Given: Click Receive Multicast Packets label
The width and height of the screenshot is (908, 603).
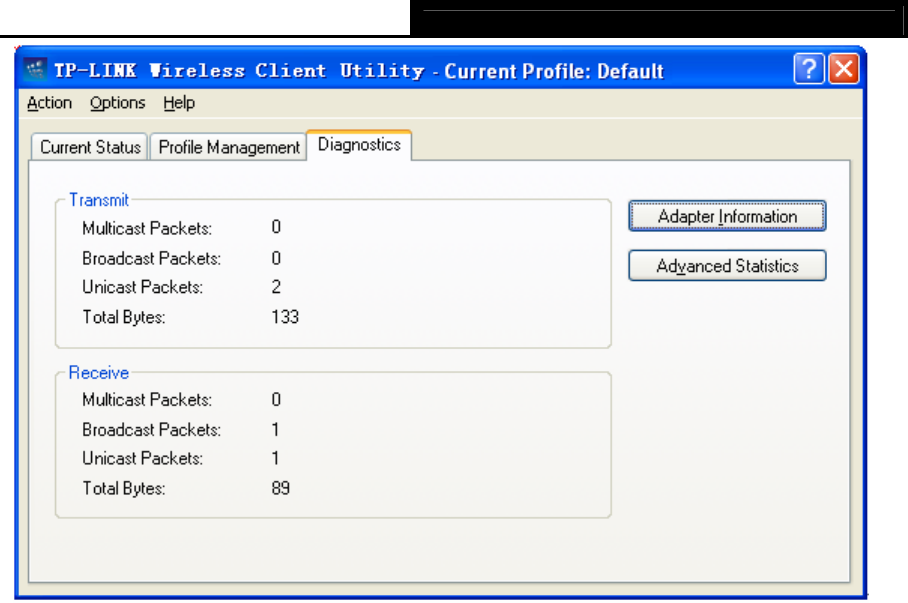Looking at the screenshot, I should tap(147, 400).
